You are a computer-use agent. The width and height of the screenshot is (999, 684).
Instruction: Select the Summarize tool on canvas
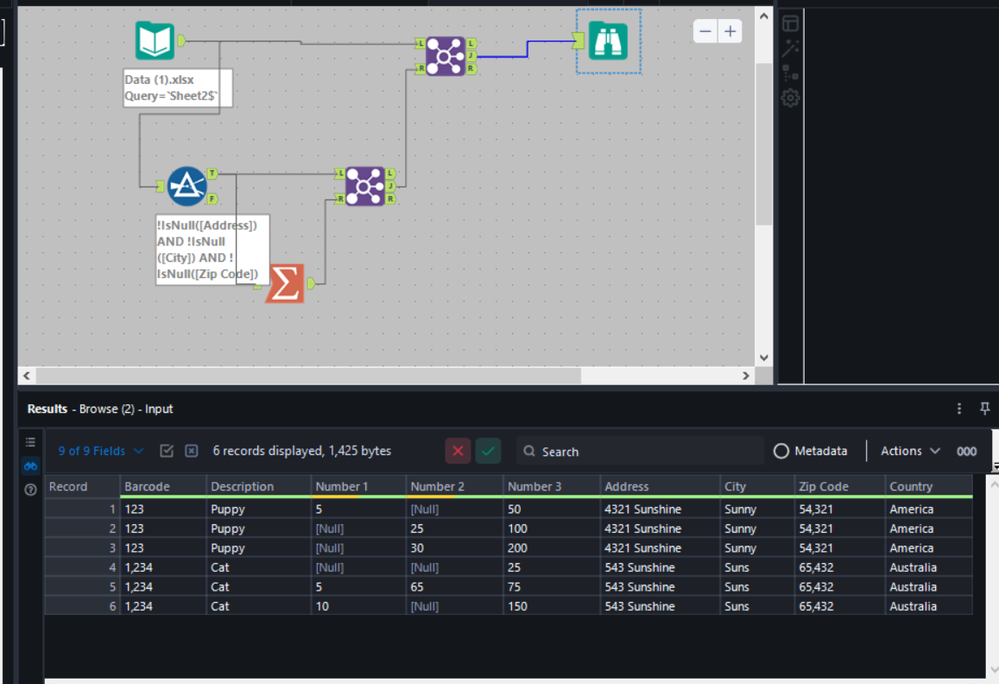285,283
